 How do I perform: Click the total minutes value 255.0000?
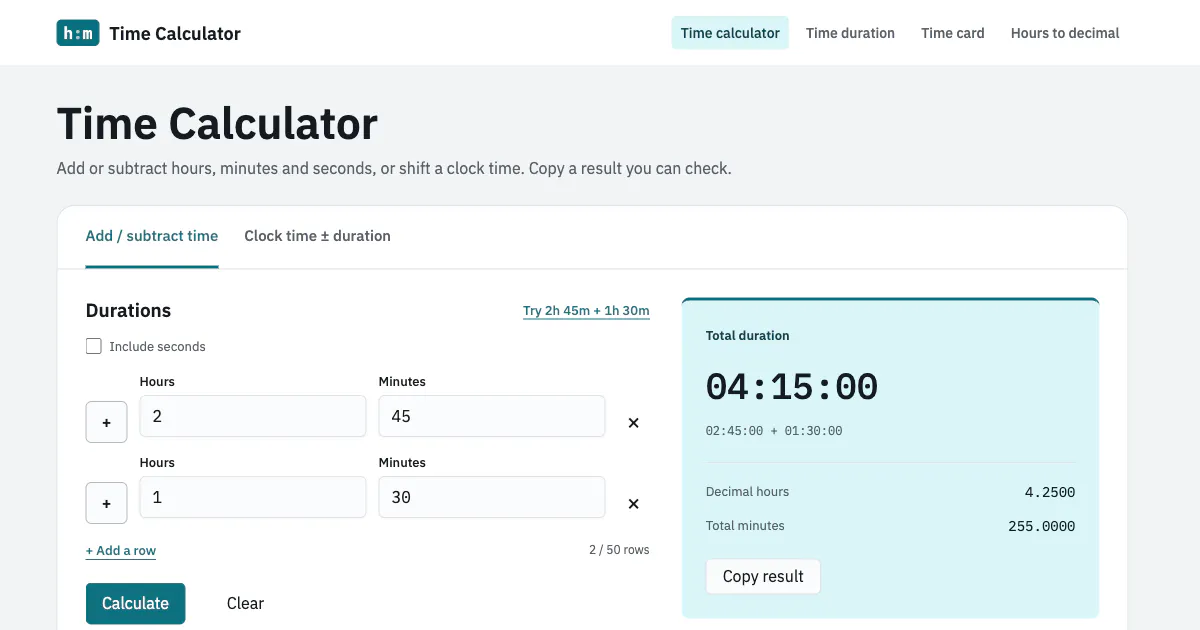coord(1042,526)
